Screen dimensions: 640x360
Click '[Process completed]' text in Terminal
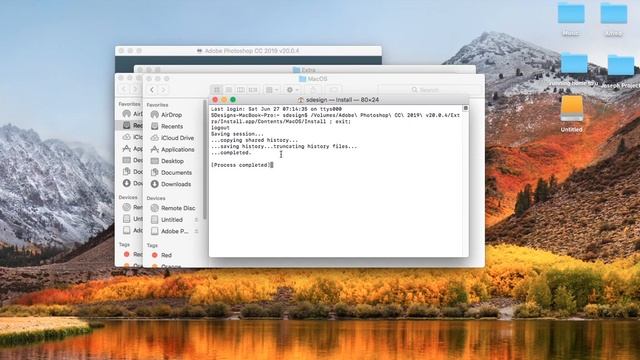tap(241, 165)
